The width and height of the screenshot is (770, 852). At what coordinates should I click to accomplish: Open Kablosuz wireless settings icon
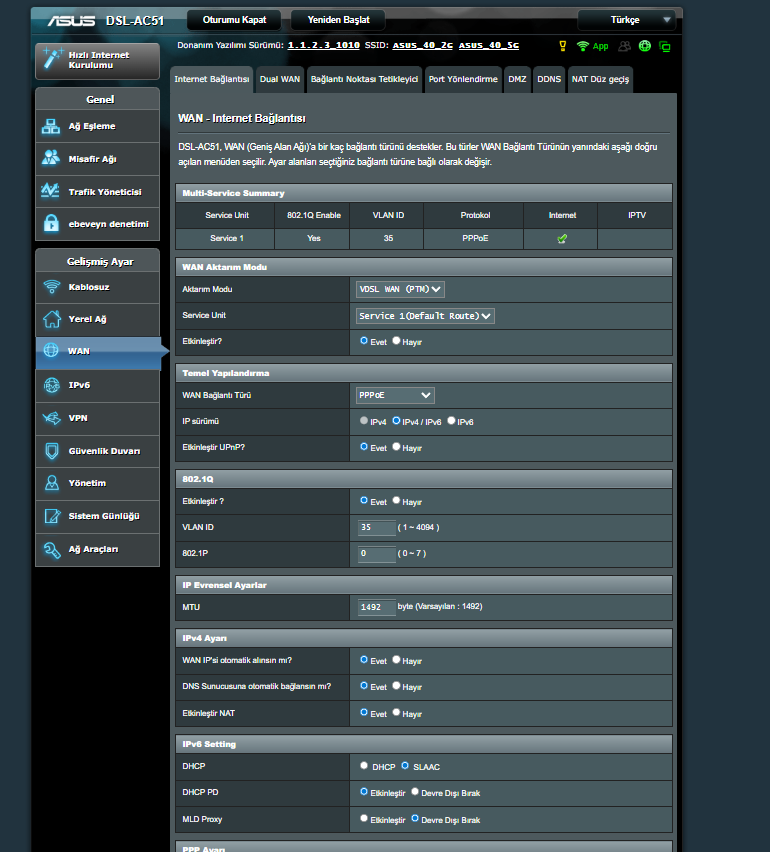tap(52, 287)
